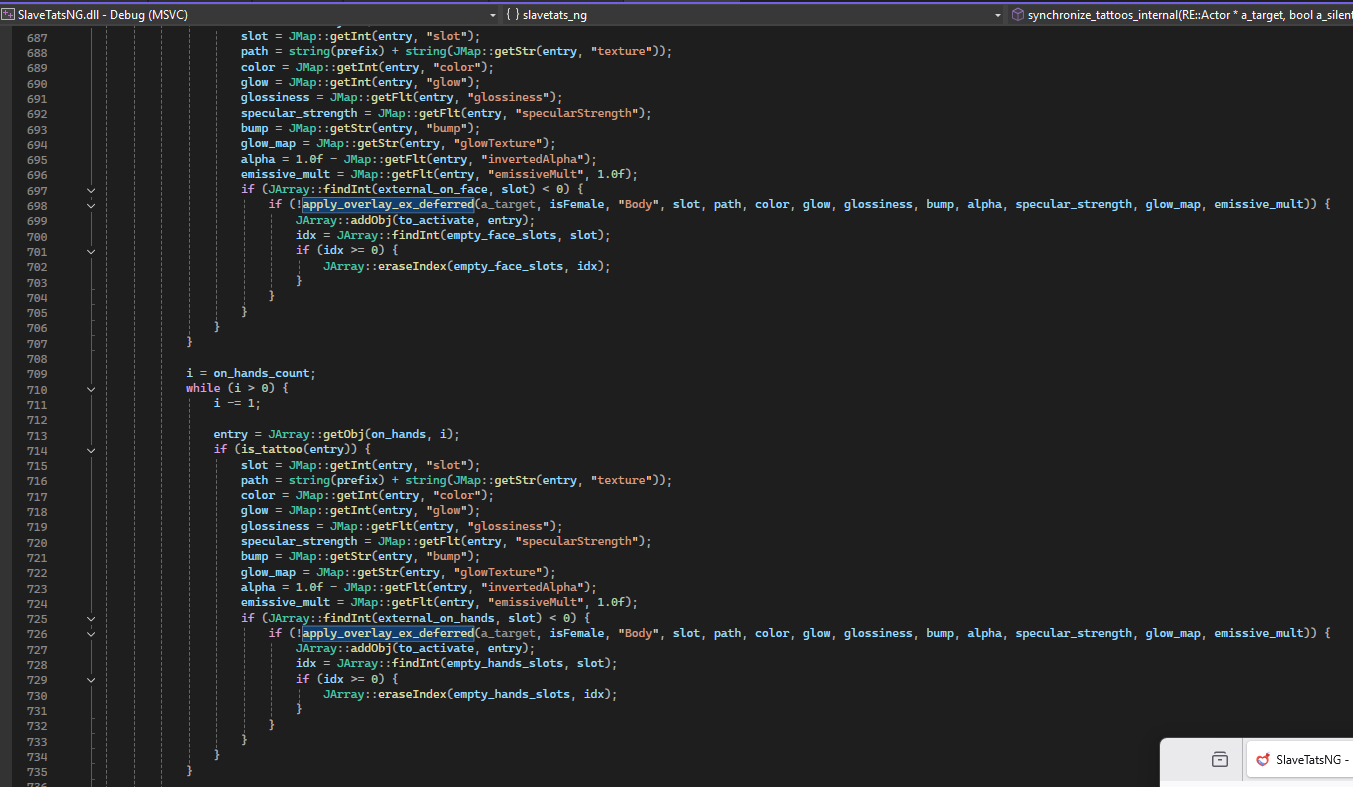
Task: Click isFemale argument on line 726
Action: [x=576, y=633]
